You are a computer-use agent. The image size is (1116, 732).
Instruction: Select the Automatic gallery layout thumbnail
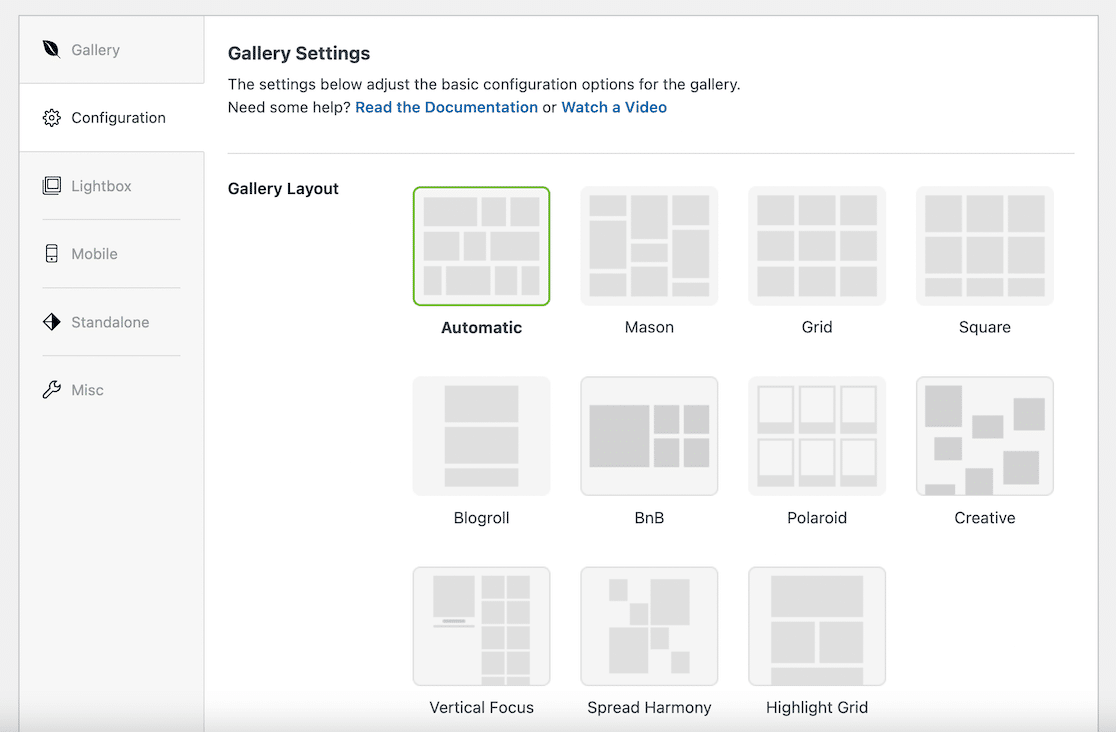click(481, 246)
